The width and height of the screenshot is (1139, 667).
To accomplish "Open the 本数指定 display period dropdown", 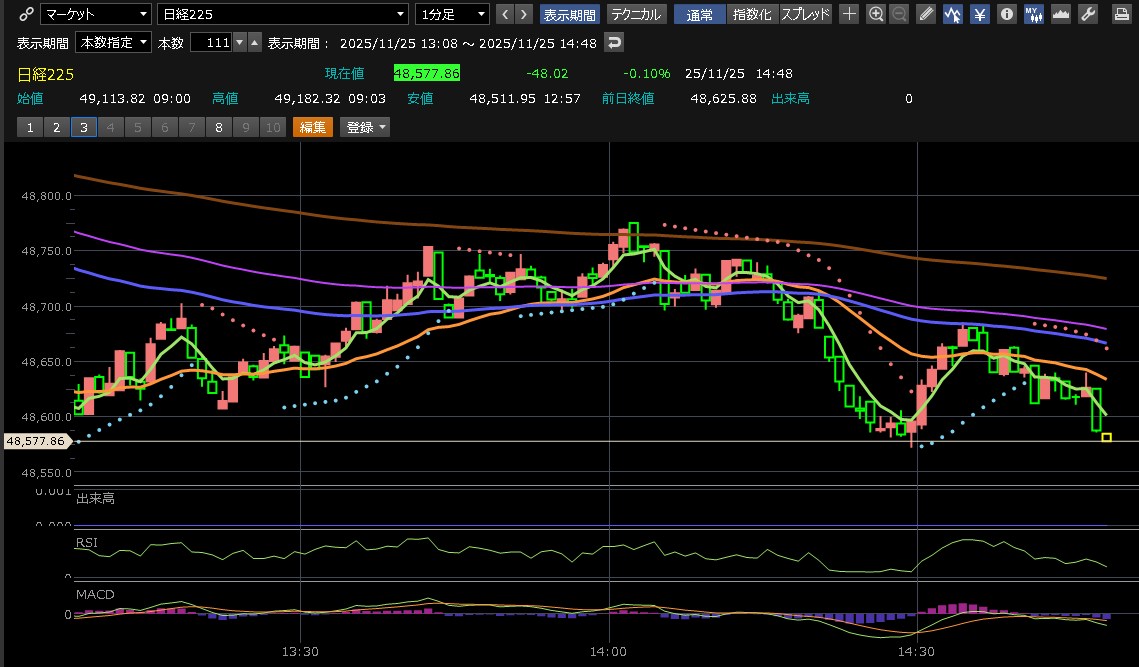I will (113, 42).
